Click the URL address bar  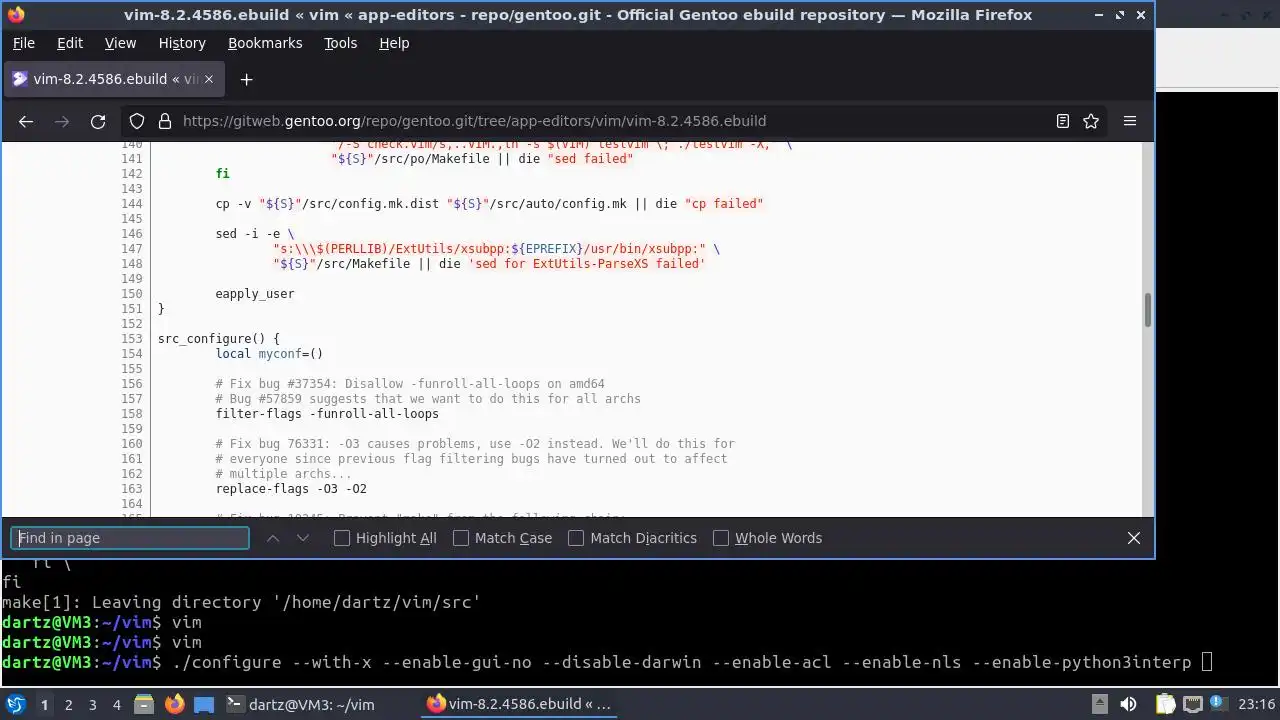[x=612, y=121]
